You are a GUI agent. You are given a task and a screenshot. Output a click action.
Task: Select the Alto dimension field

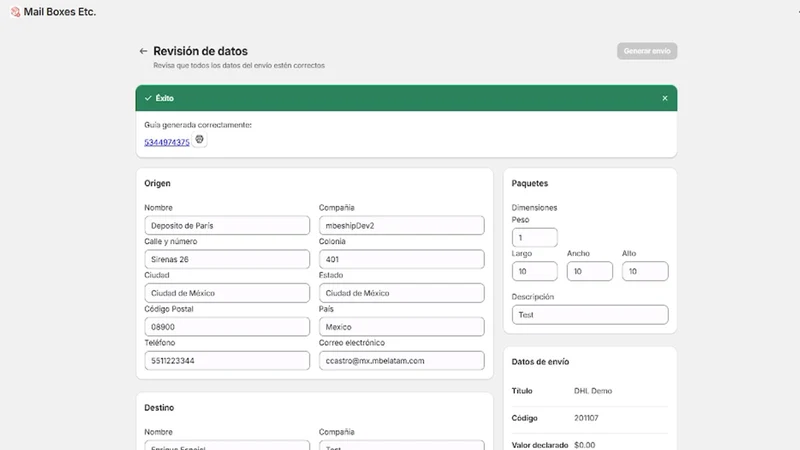point(645,271)
